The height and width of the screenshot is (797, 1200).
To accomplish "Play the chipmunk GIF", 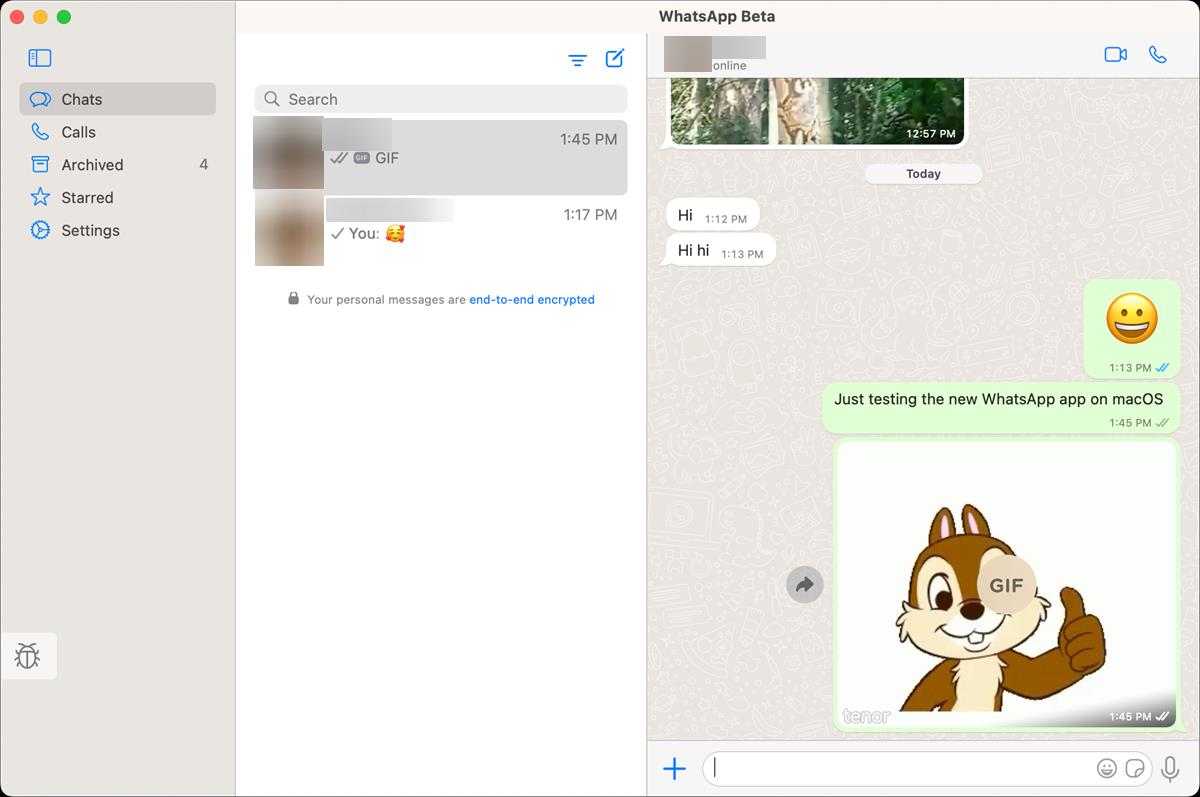I will 1005,586.
